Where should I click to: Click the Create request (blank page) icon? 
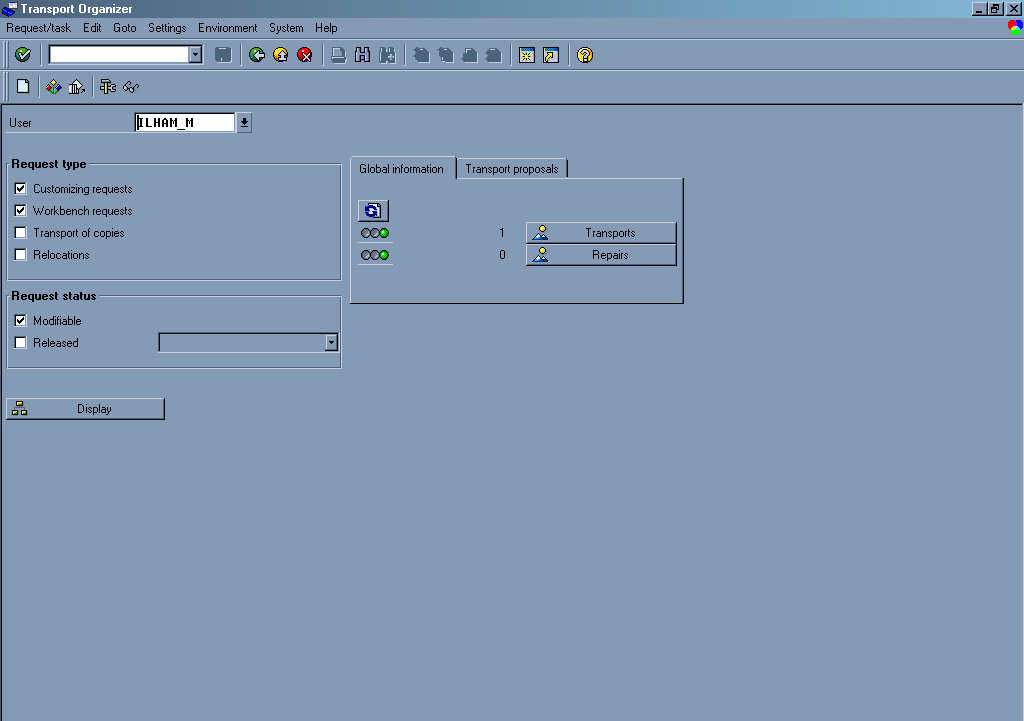pos(21,86)
